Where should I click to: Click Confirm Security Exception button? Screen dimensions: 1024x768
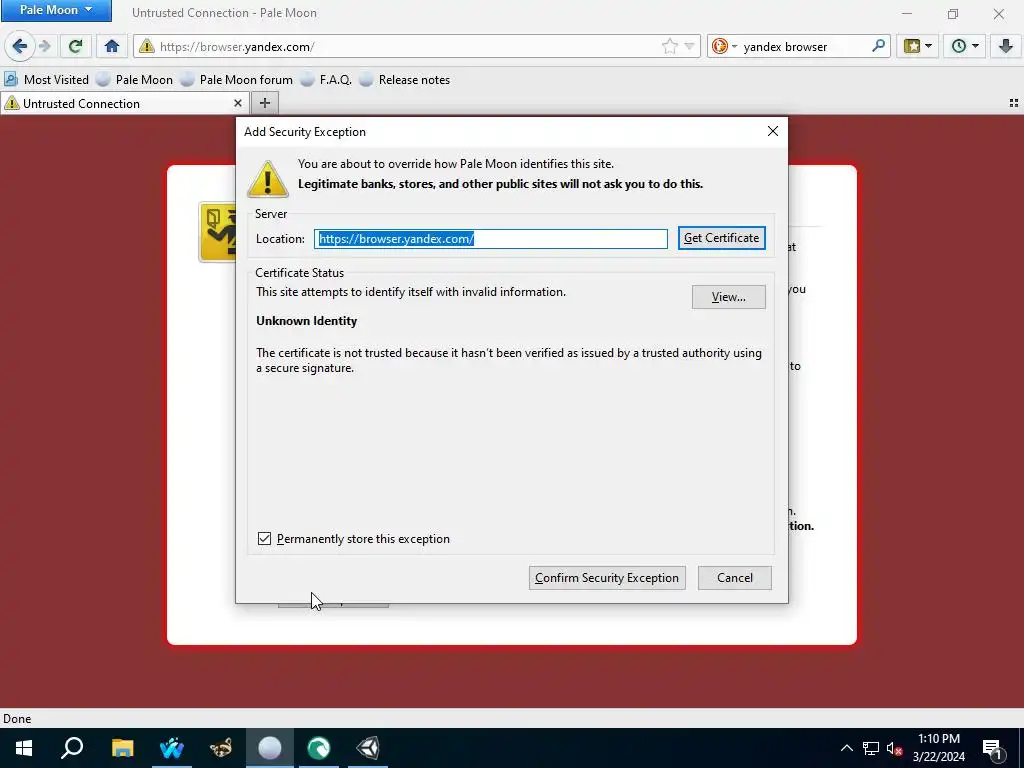pyautogui.click(x=607, y=578)
